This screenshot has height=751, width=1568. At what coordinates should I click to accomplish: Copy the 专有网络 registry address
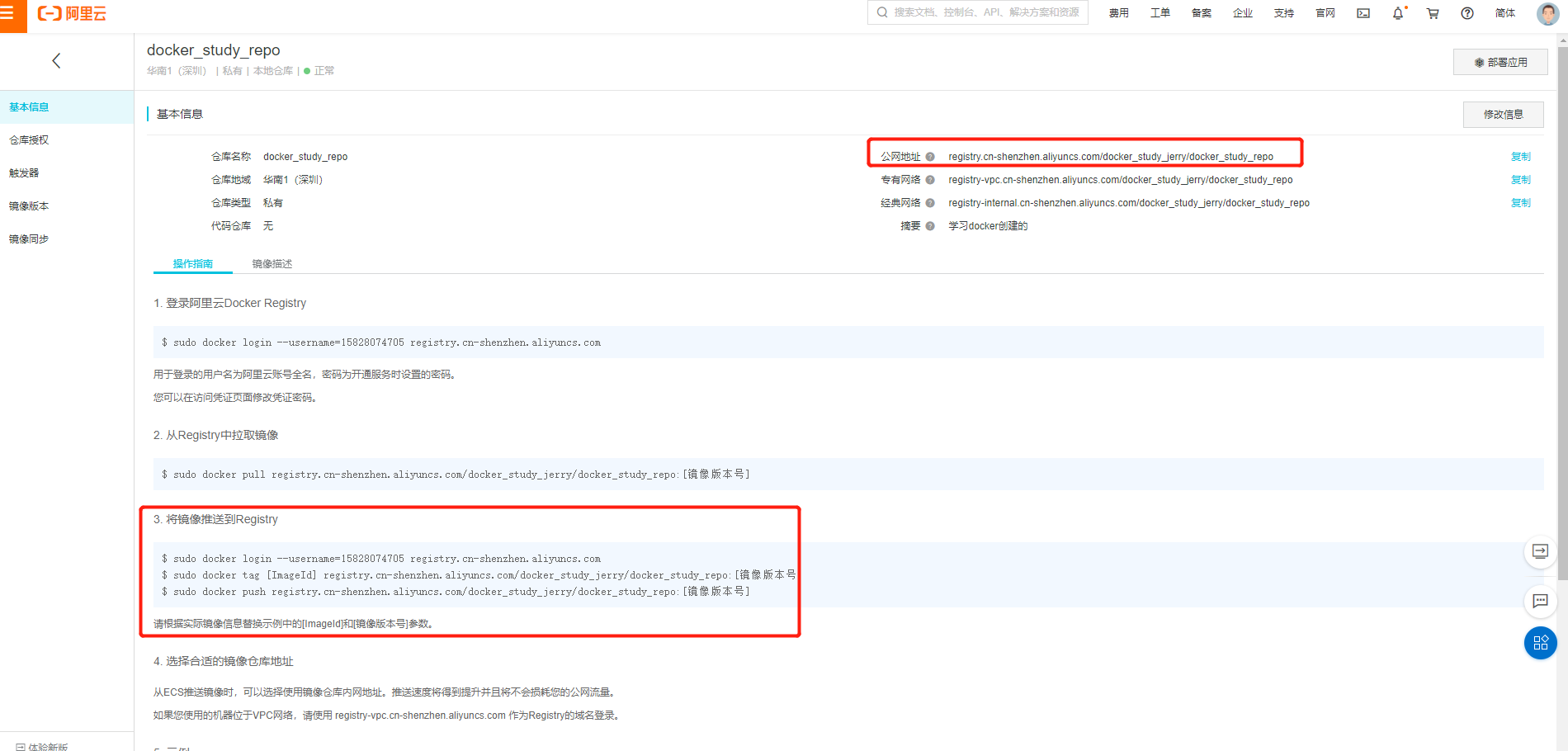coord(1520,180)
